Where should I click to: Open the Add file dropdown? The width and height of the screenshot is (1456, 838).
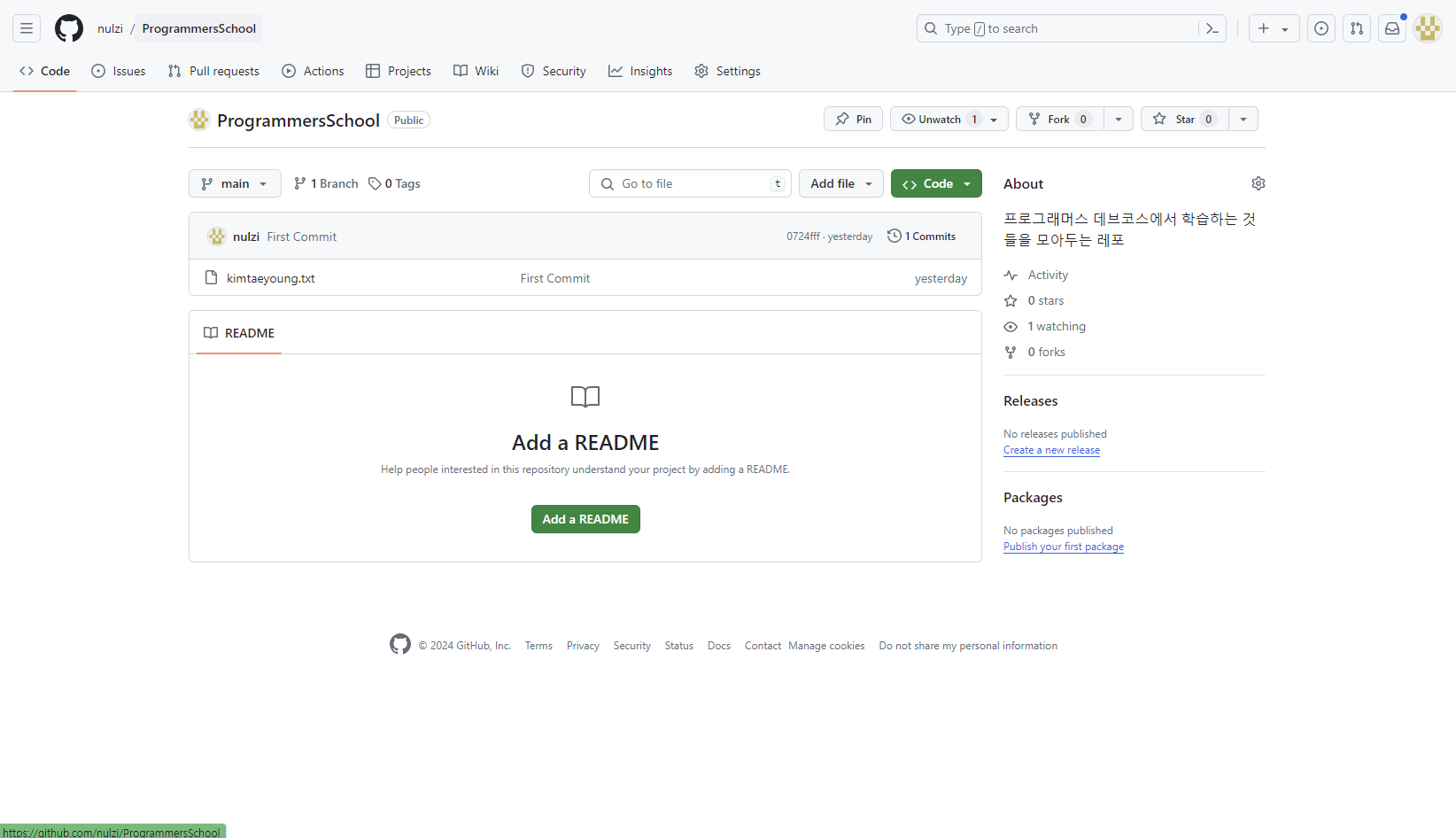(x=841, y=183)
